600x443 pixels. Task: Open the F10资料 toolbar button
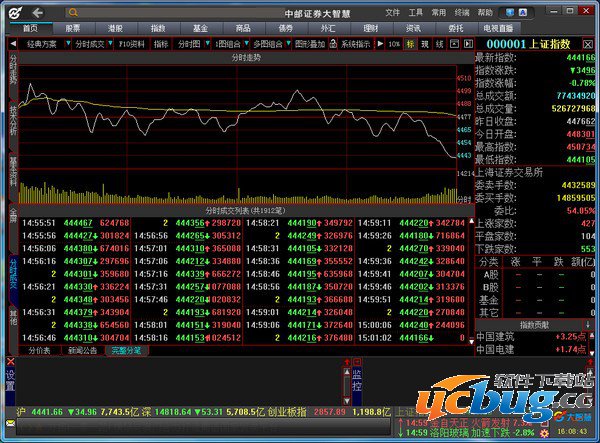point(132,44)
